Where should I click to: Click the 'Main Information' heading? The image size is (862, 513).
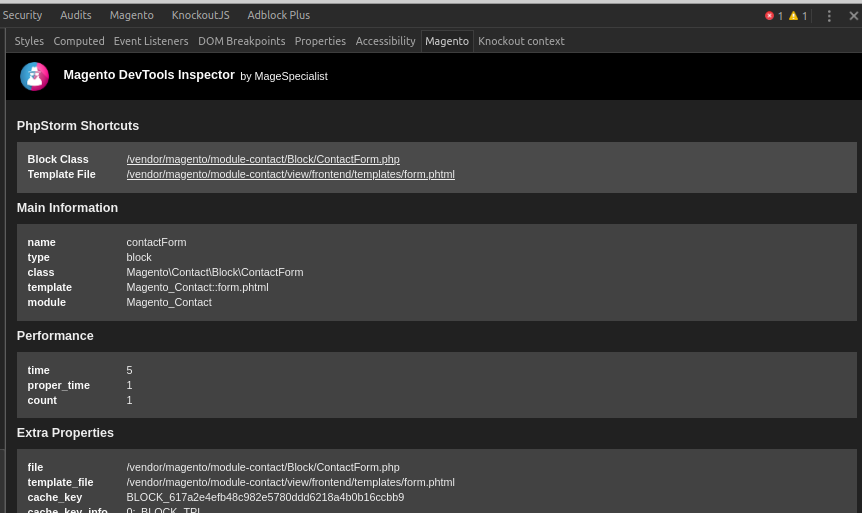point(67,208)
